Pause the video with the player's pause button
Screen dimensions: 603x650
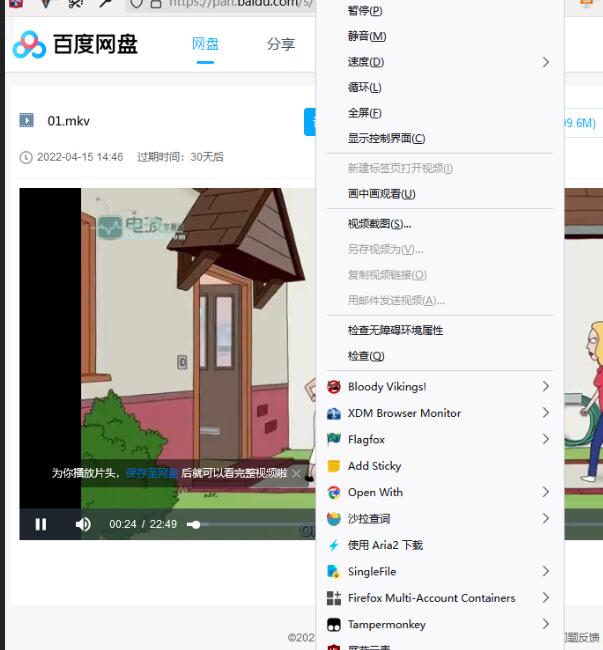41,524
